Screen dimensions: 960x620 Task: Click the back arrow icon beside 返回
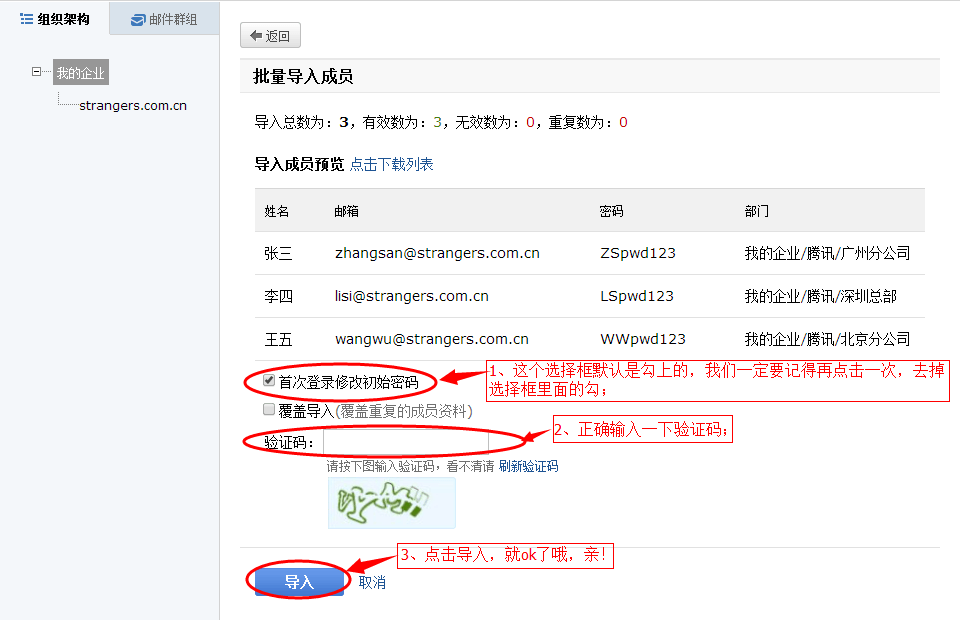pyautogui.click(x=256, y=36)
